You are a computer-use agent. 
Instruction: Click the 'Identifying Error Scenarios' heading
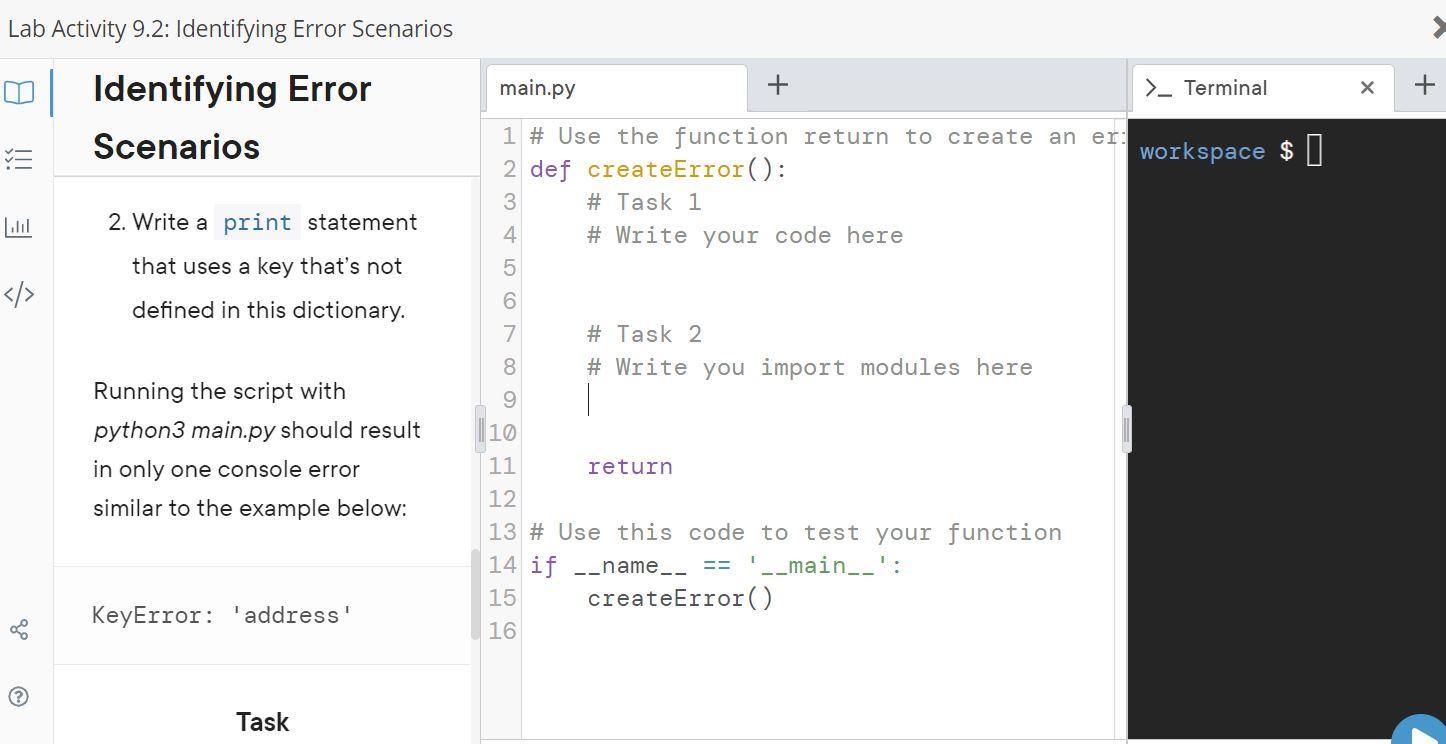(x=232, y=118)
